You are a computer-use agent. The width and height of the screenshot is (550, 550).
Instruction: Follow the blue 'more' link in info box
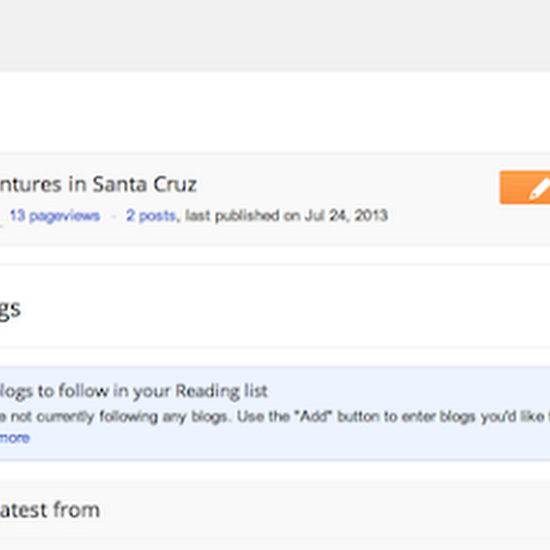coord(14,438)
